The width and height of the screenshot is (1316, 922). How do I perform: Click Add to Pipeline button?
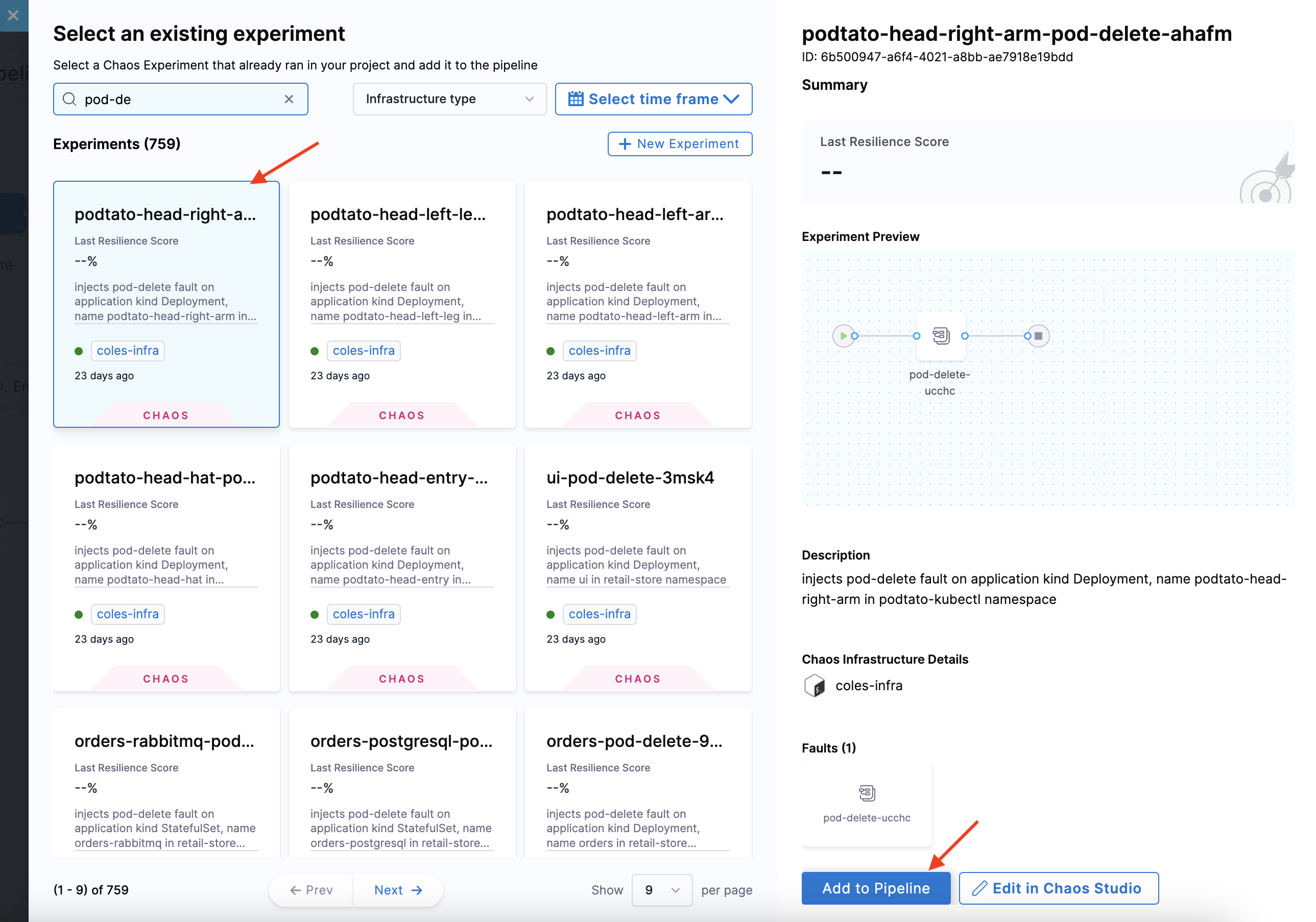(x=875, y=888)
